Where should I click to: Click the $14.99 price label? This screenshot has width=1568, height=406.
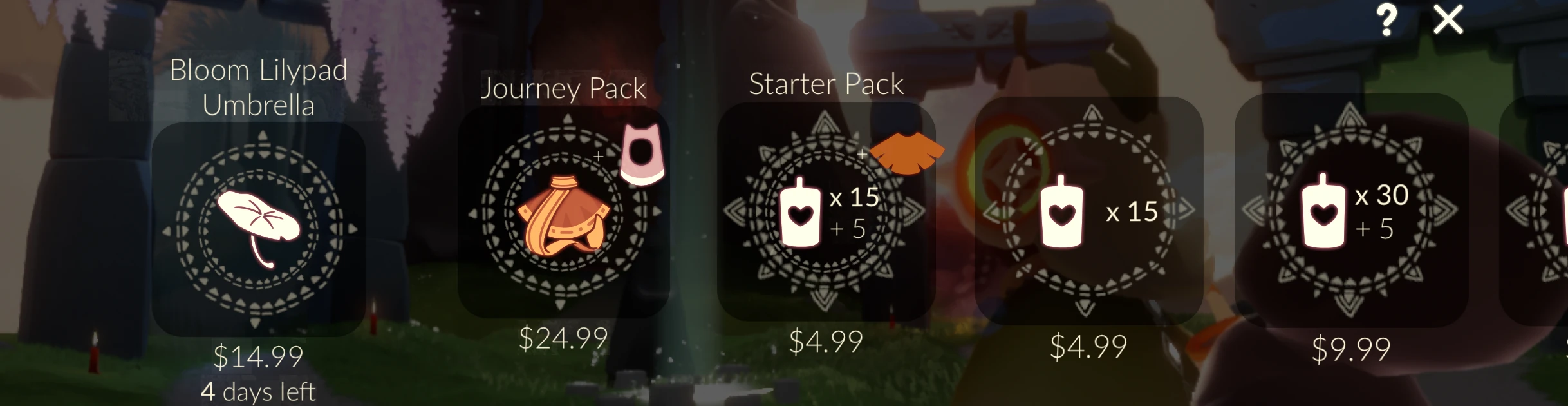pyautogui.click(x=258, y=356)
